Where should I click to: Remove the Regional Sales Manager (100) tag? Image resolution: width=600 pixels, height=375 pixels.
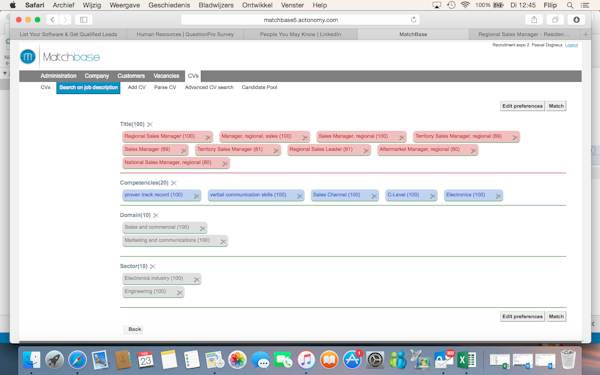tap(208, 137)
